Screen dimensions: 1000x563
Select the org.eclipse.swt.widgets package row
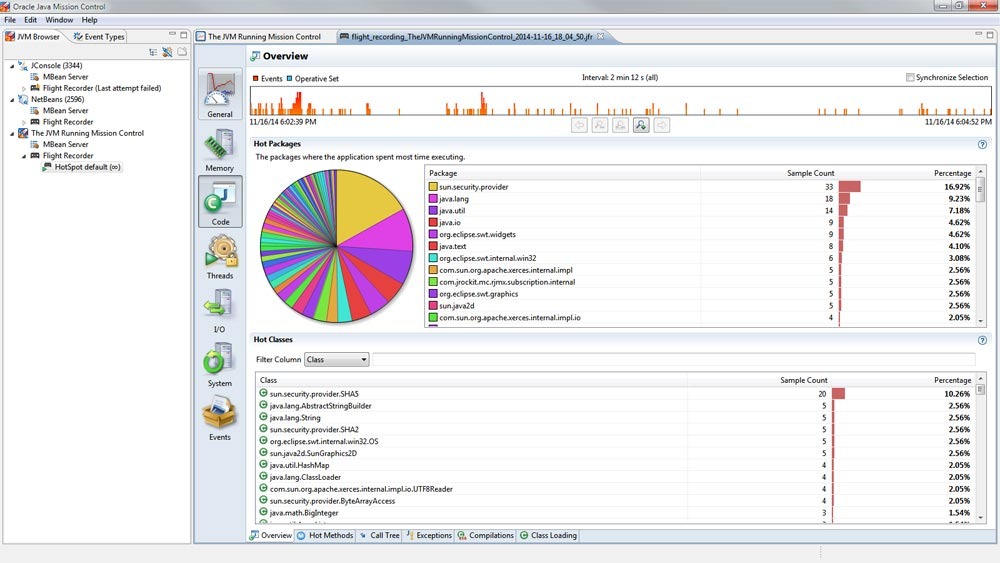point(700,235)
